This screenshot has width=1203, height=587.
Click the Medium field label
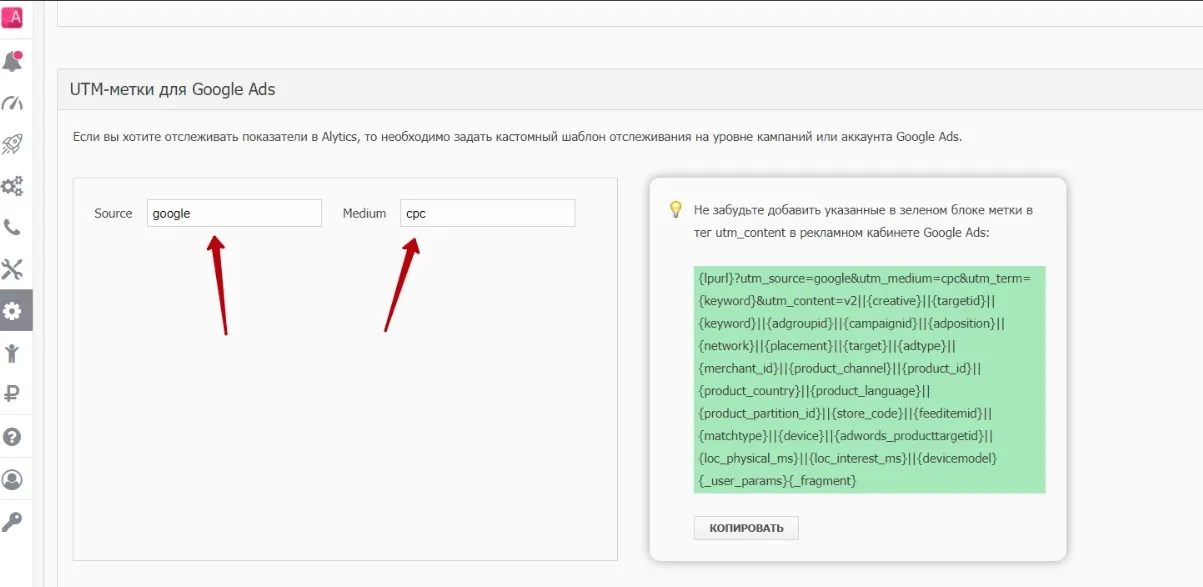tap(364, 213)
